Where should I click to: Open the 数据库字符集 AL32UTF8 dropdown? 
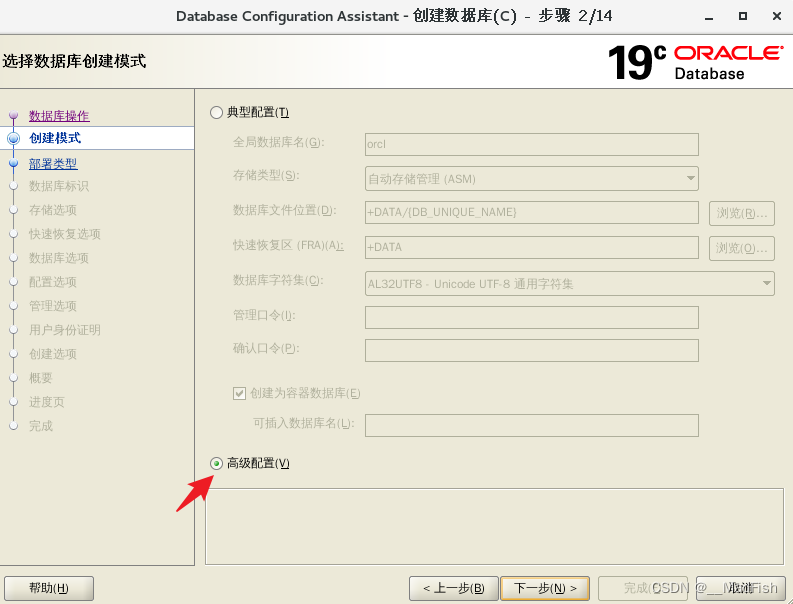click(569, 283)
